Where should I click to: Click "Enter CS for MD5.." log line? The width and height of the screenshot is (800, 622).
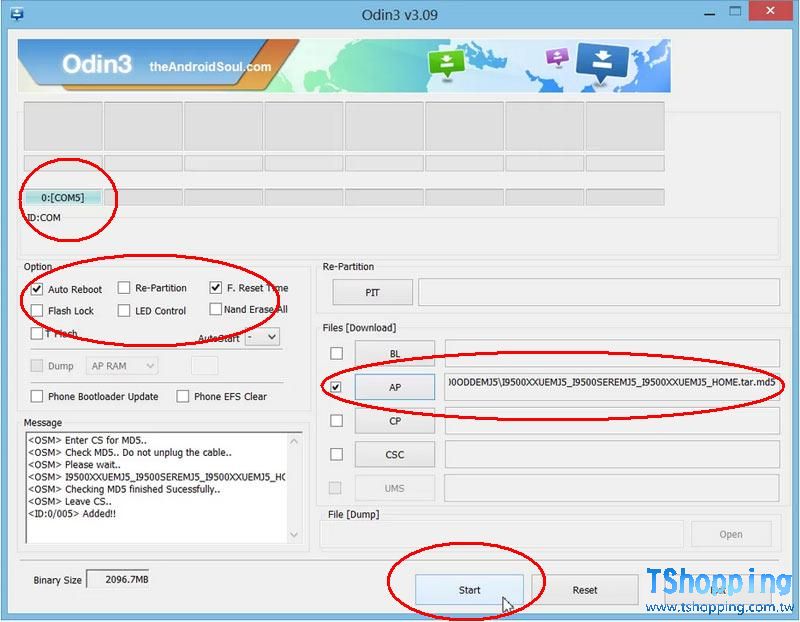point(87,440)
